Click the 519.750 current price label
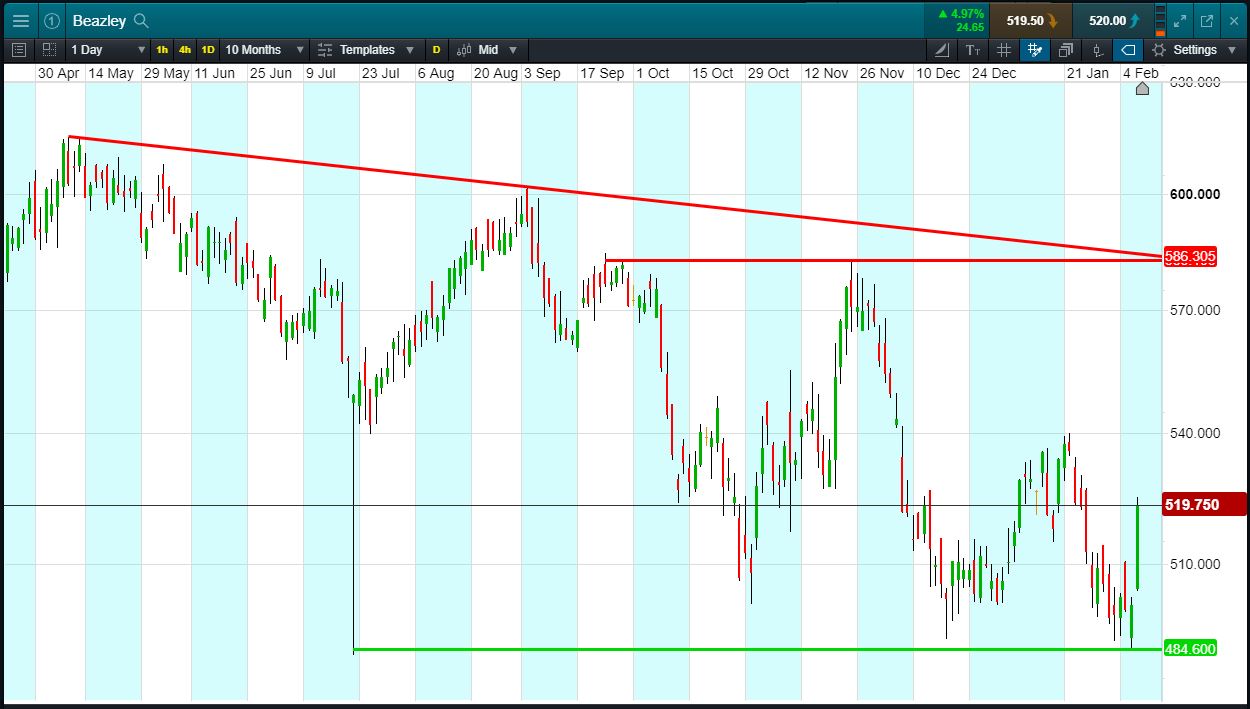The width and height of the screenshot is (1250, 709). (x=1205, y=505)
